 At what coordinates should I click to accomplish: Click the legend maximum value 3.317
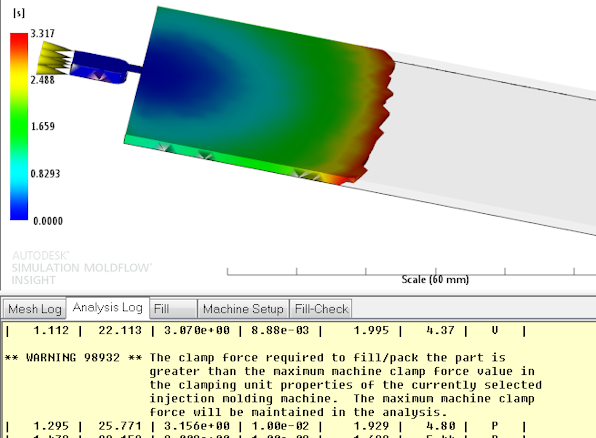[43, 33]
